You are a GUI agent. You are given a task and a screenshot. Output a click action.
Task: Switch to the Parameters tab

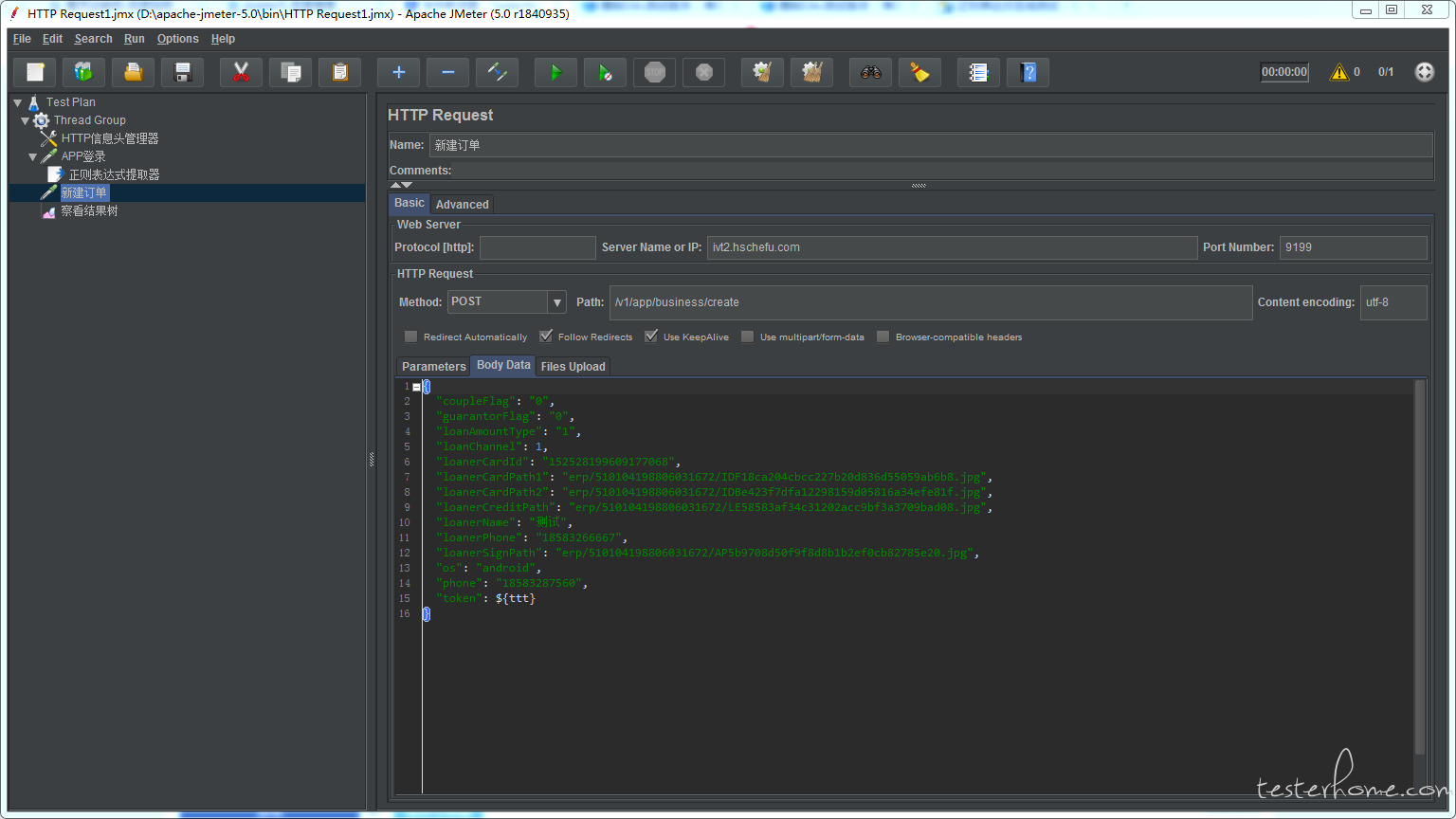click(433, 367)
